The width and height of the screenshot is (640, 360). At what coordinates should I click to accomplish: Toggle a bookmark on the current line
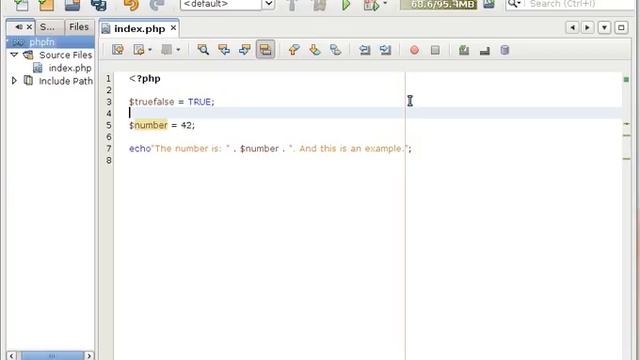click(x=335, y=50)
